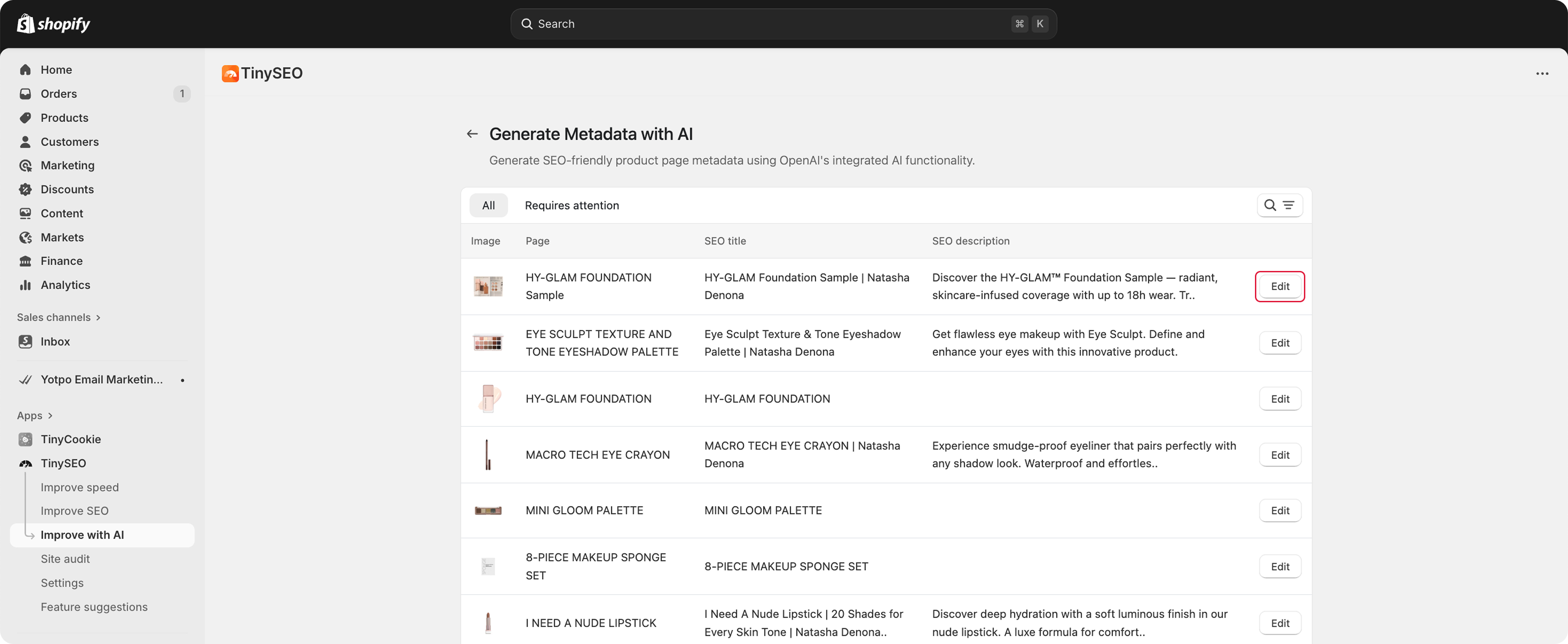Screen dimensions: 1568x644
Task: Select the All tab
Action: pyautogui.click(x=488, y=205)
